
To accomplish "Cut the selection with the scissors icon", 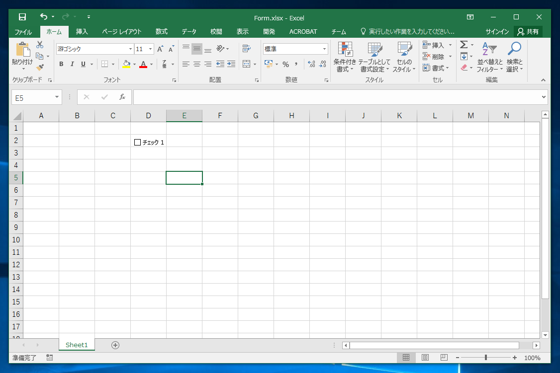I will coord(40,45).
